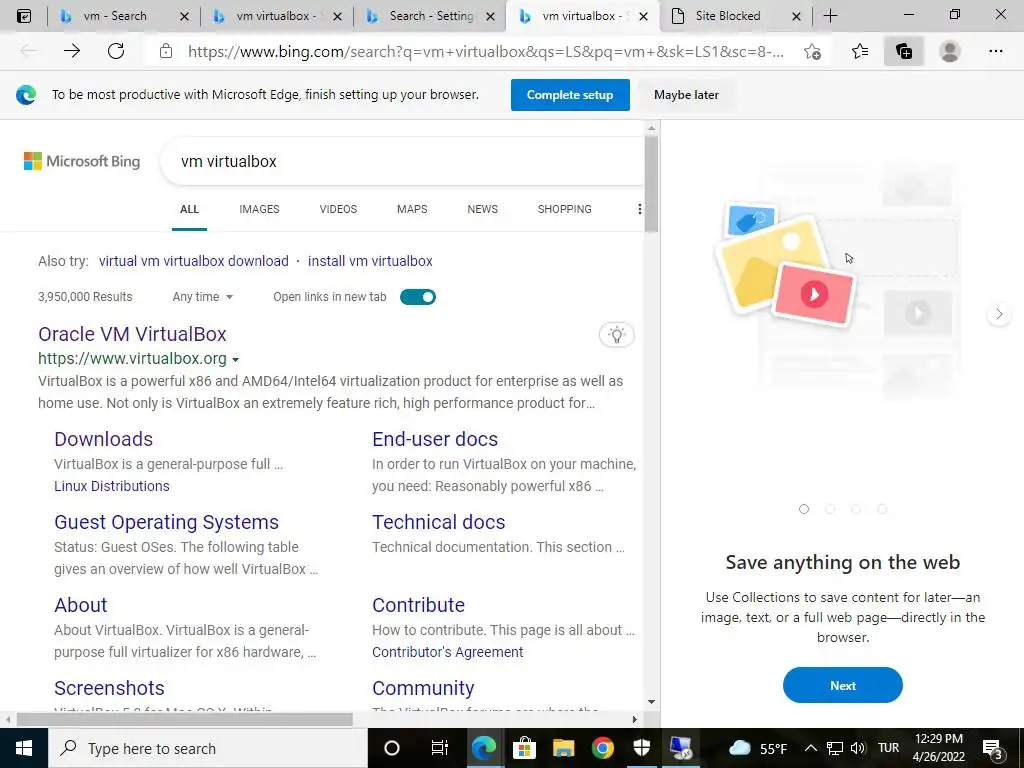Open the tab actions menu icon
The height and width of the screenshot is (768, 1024).
pos(24,16)
